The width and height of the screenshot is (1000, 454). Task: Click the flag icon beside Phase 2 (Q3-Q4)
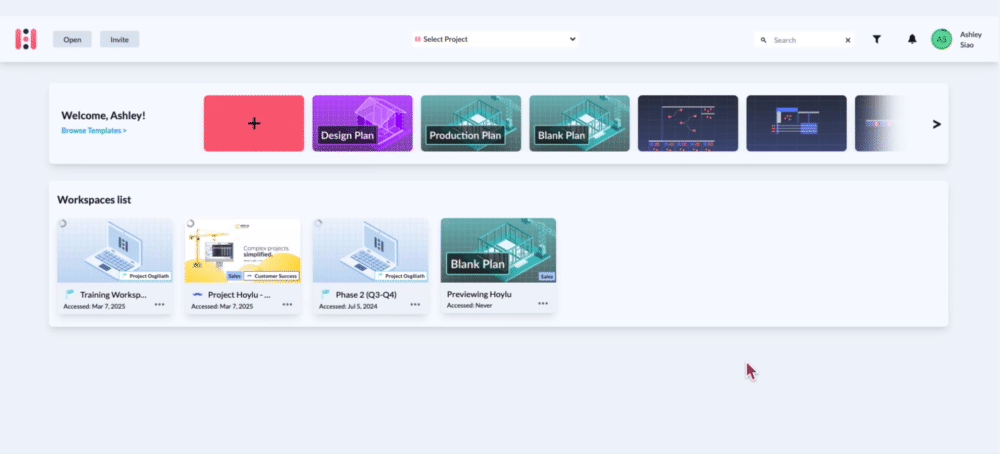[x=325, y=295]
